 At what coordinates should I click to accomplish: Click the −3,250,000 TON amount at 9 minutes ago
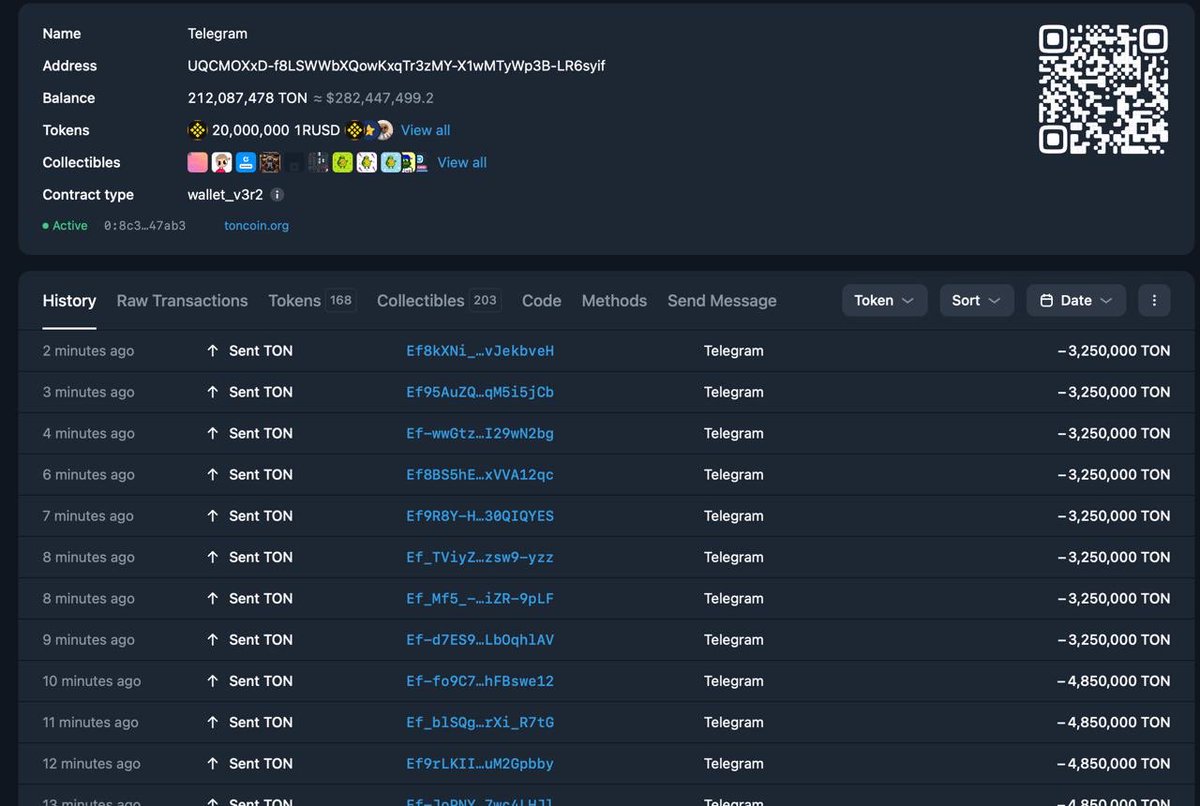point(1113,640)
